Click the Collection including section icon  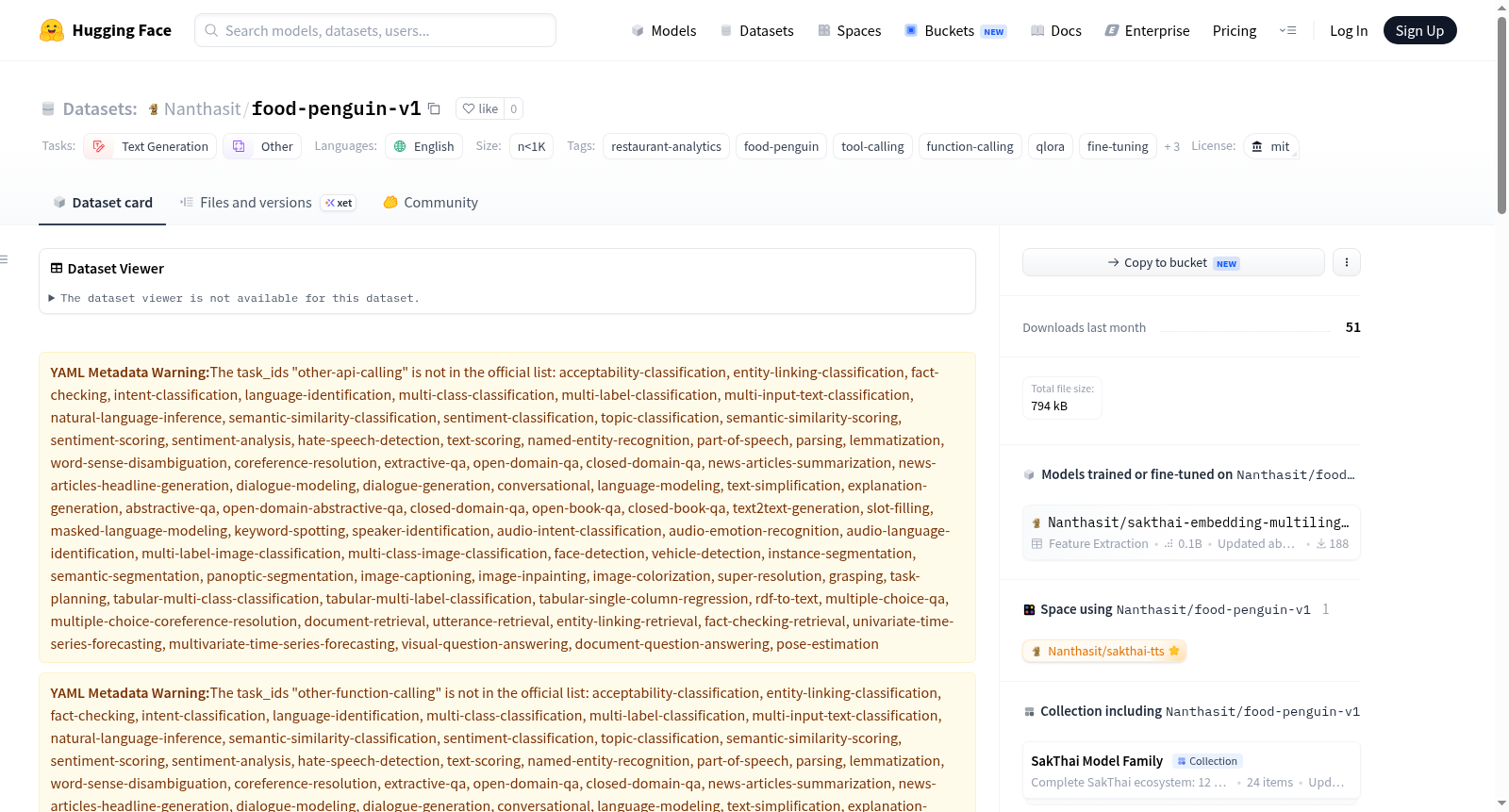click(1029, 711)
